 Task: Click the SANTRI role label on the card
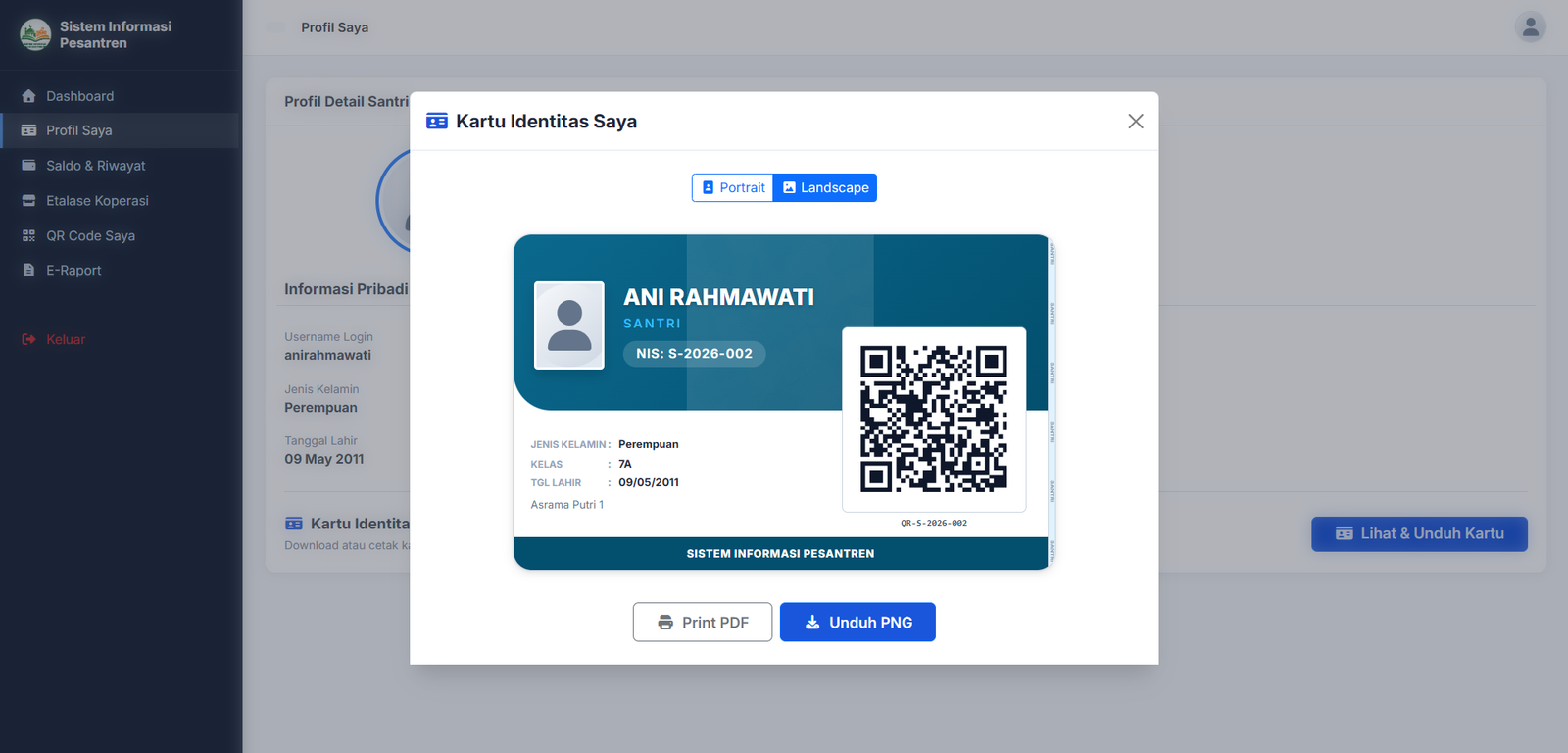pyautogui.click(x=652, y=324)
